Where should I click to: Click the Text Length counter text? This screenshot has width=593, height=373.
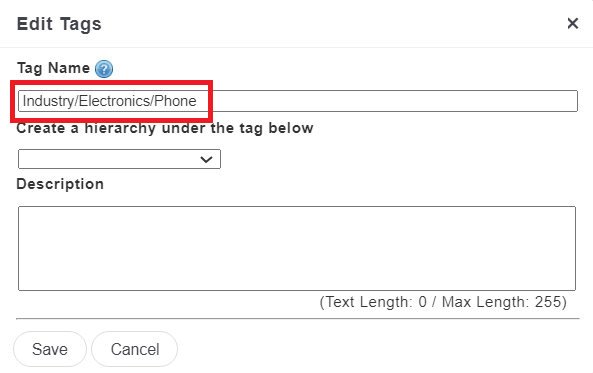443,302
